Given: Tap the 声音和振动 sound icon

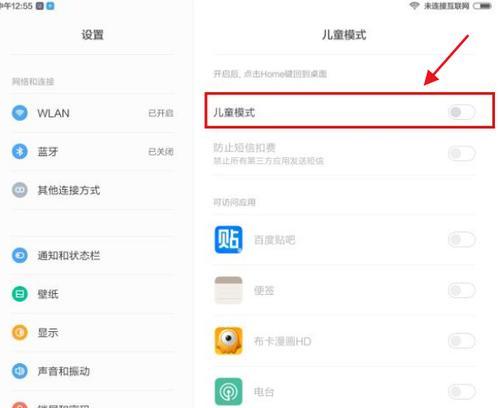Looking at the screenshot, I should 20,371.
